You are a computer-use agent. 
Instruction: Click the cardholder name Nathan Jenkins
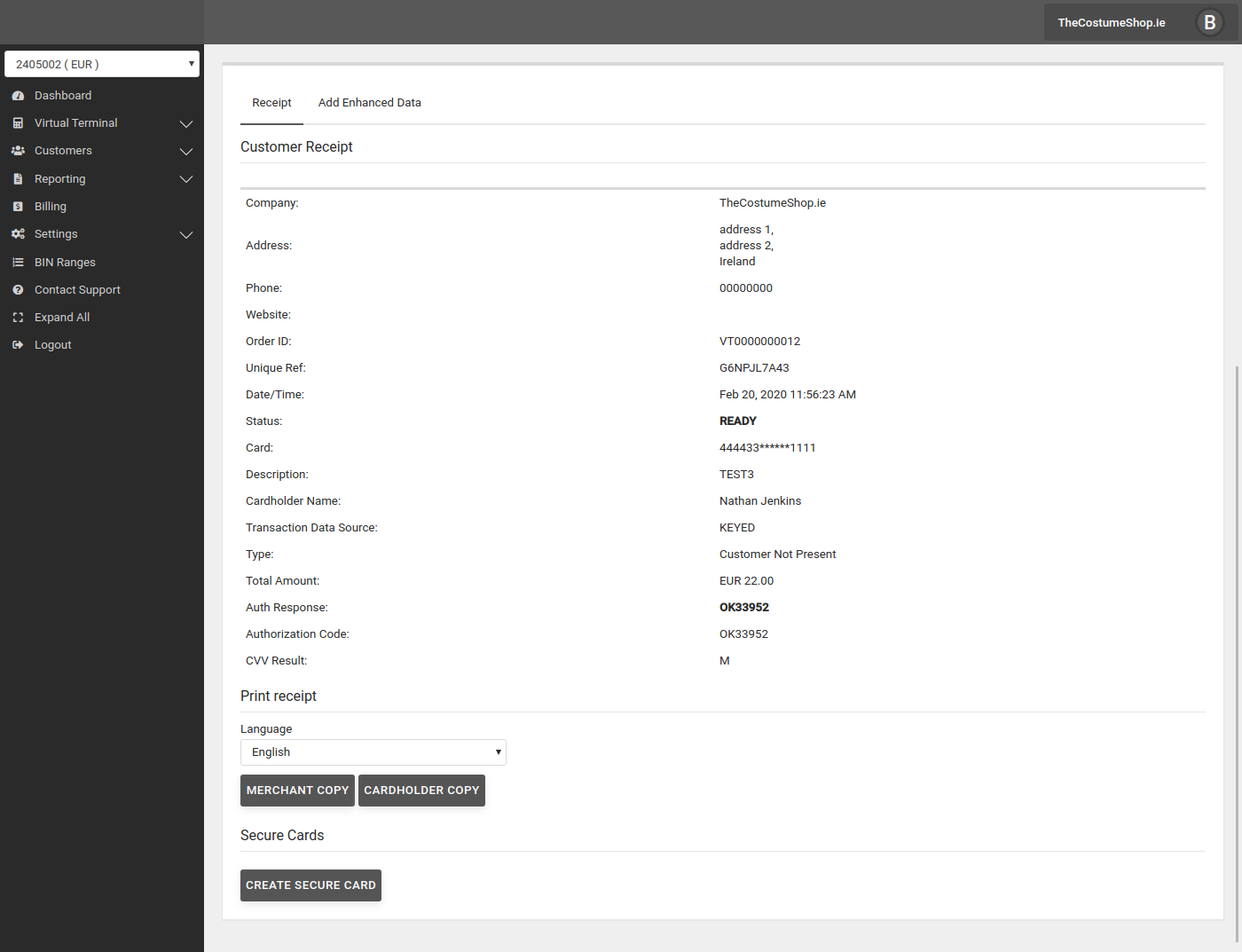coord(760,501)
